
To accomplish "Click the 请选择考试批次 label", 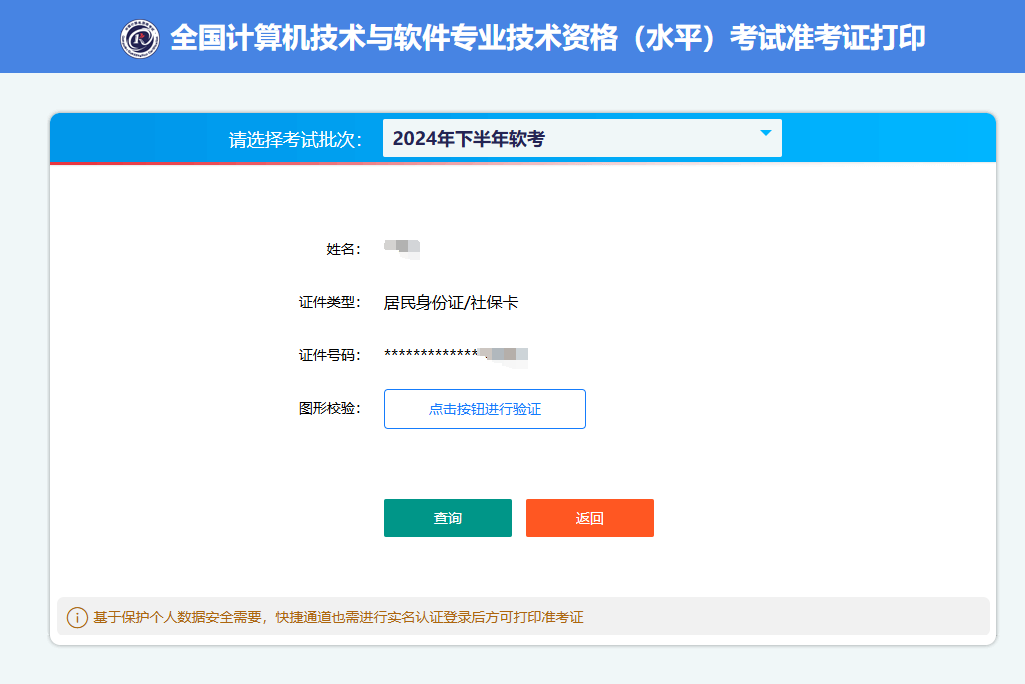I will pyautogui.click(x=295, y=139).
